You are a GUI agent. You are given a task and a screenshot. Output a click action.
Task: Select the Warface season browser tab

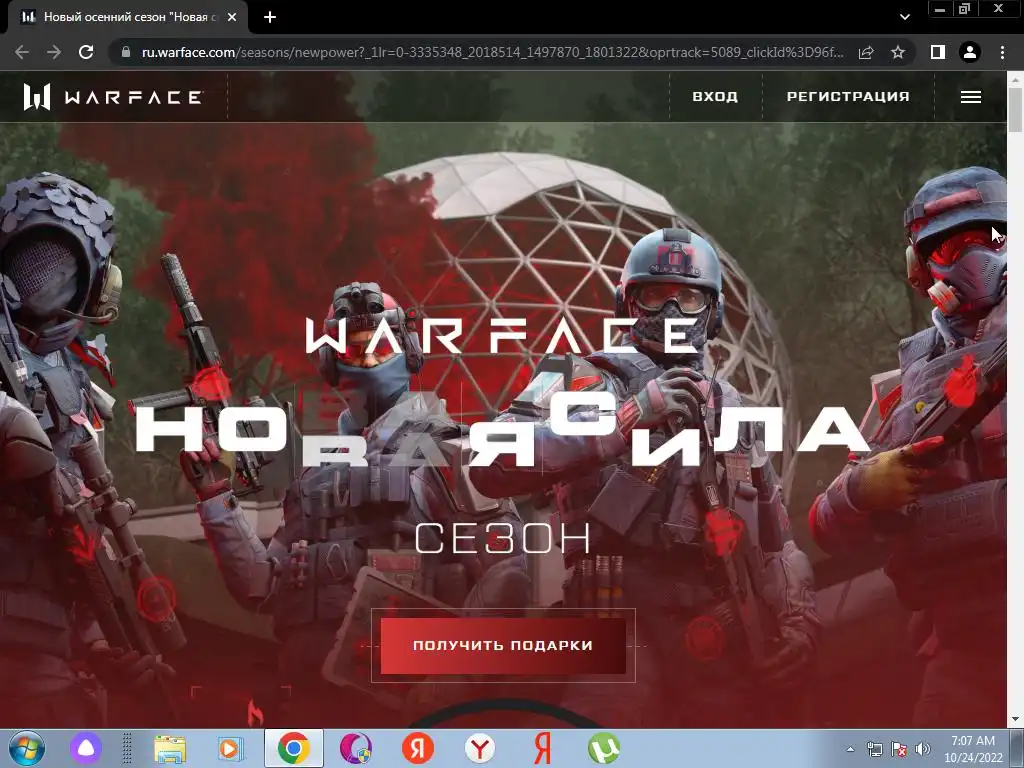pyautogui.click(x=127, y=17)
